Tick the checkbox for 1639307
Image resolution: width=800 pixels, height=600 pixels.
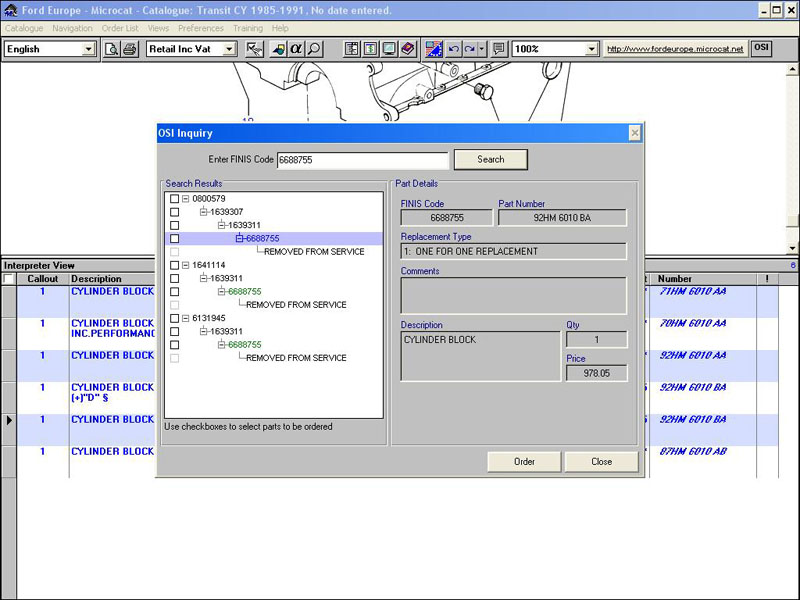point(174,212)
